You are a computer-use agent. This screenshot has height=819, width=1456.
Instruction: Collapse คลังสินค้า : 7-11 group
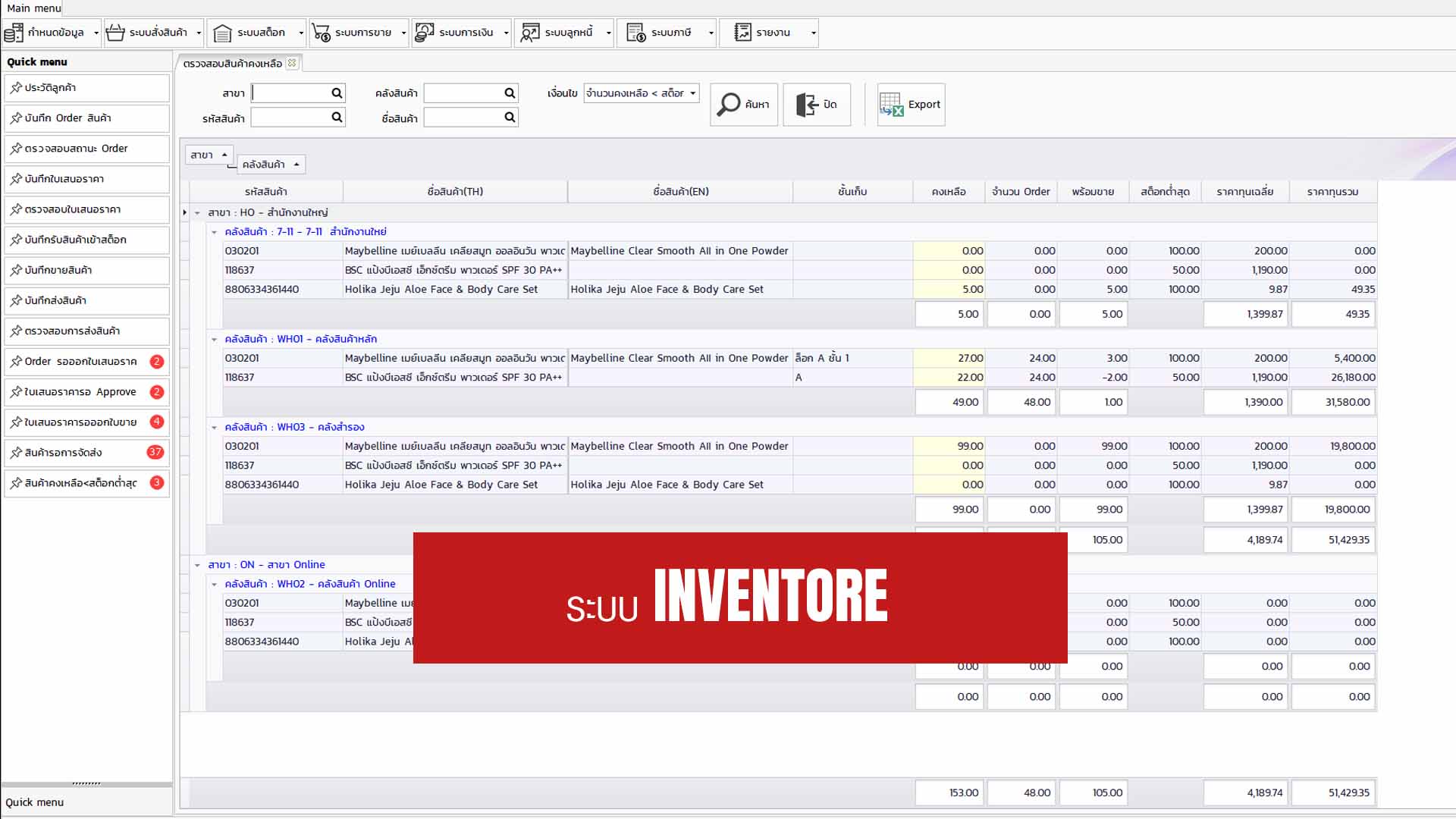click(214, 232)
